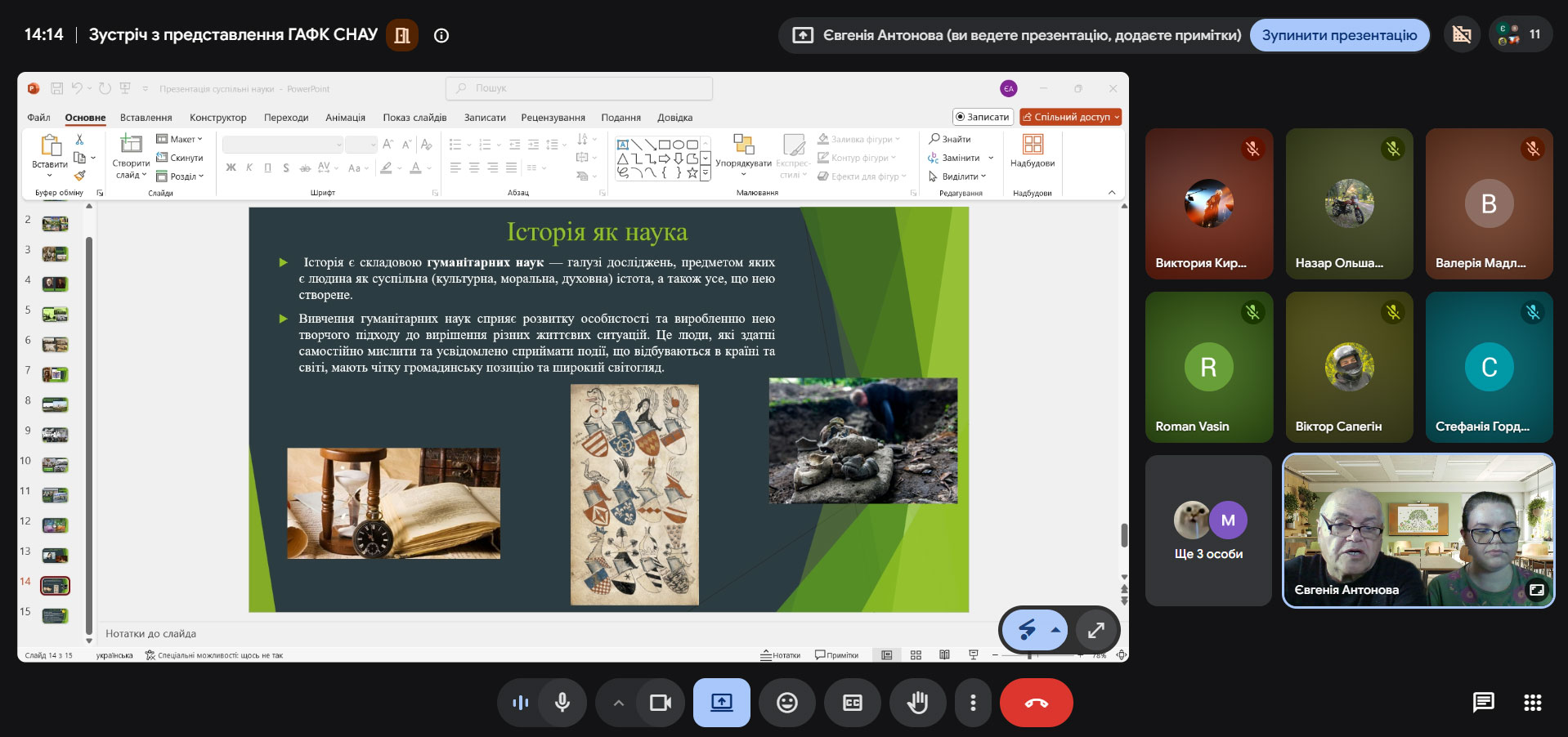Toggle Underline (П) text formatting
Screen dimensions: 1568x737
[x=267, y=167]
